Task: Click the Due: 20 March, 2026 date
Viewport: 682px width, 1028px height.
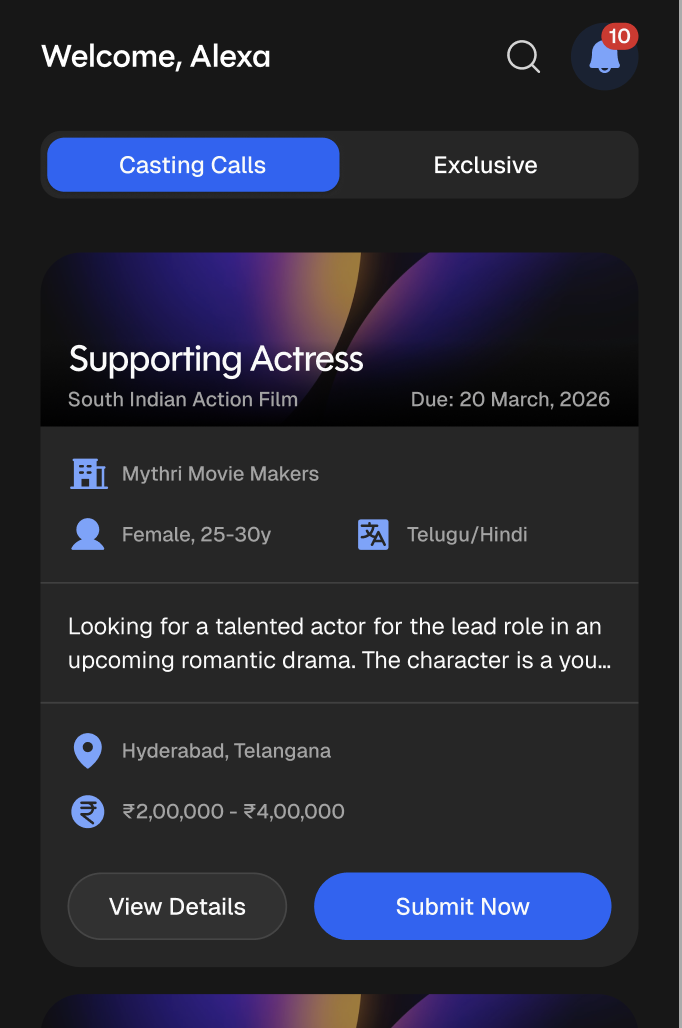Action: click(x=510, y=399)
